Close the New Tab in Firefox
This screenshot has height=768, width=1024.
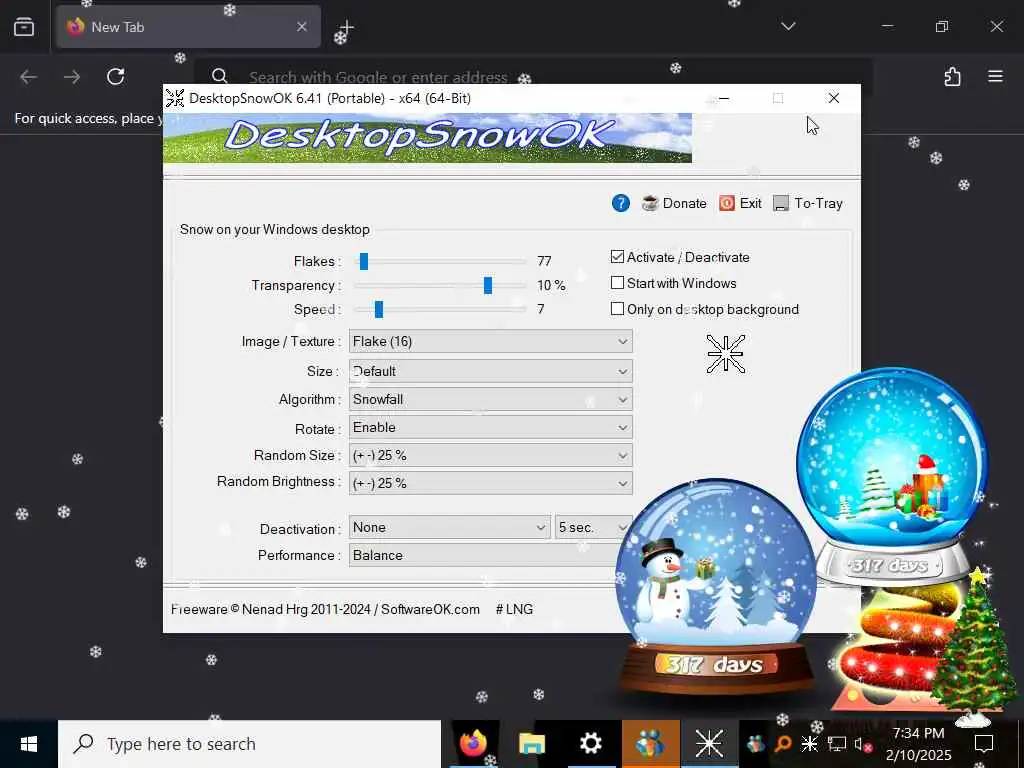point(302,27)
